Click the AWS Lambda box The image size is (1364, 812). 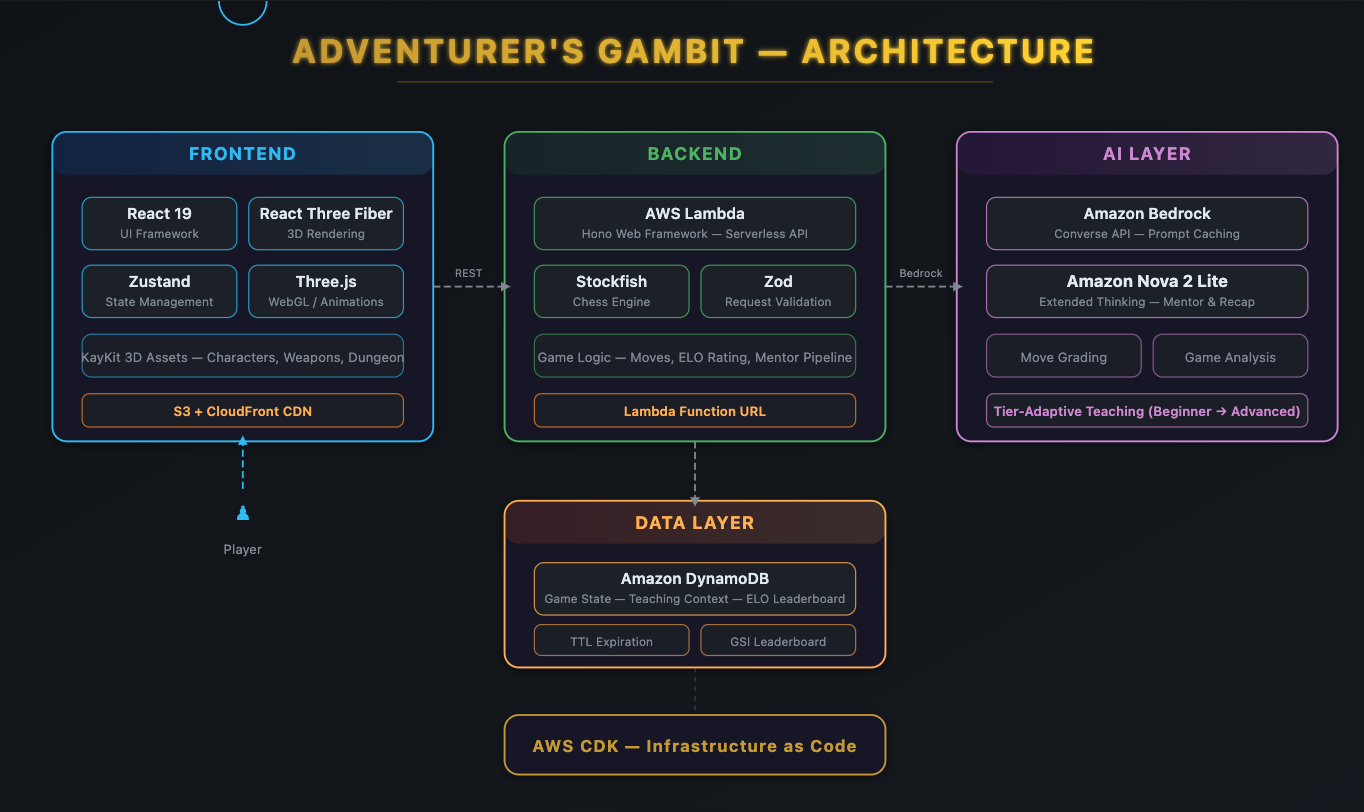pyautogui.click(x=695, y=223)
